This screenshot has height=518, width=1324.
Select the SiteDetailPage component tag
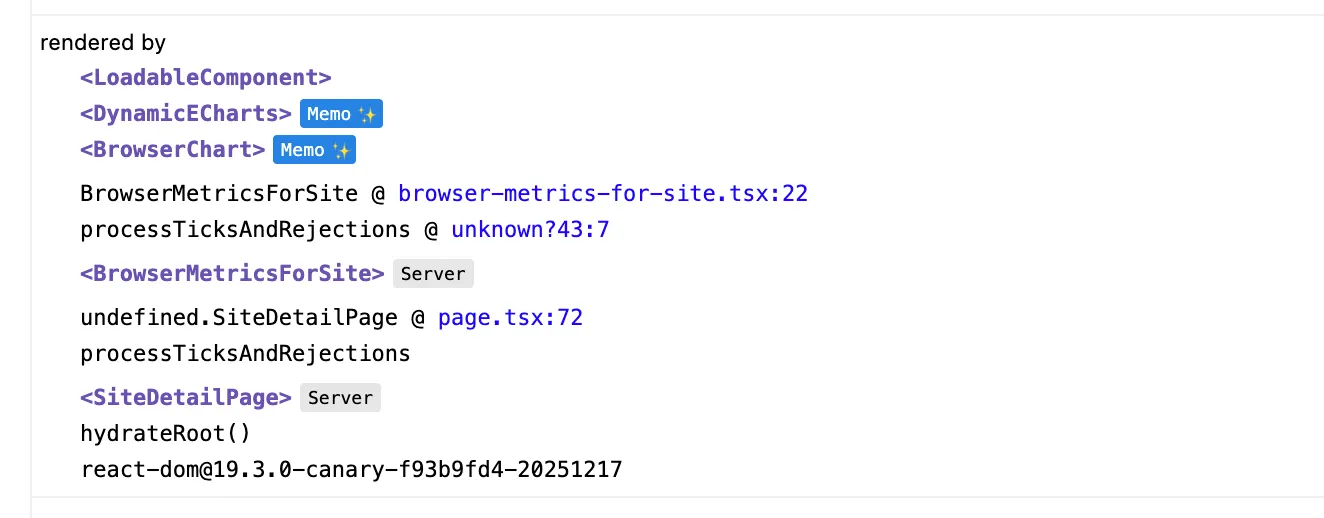pos(186,398)
